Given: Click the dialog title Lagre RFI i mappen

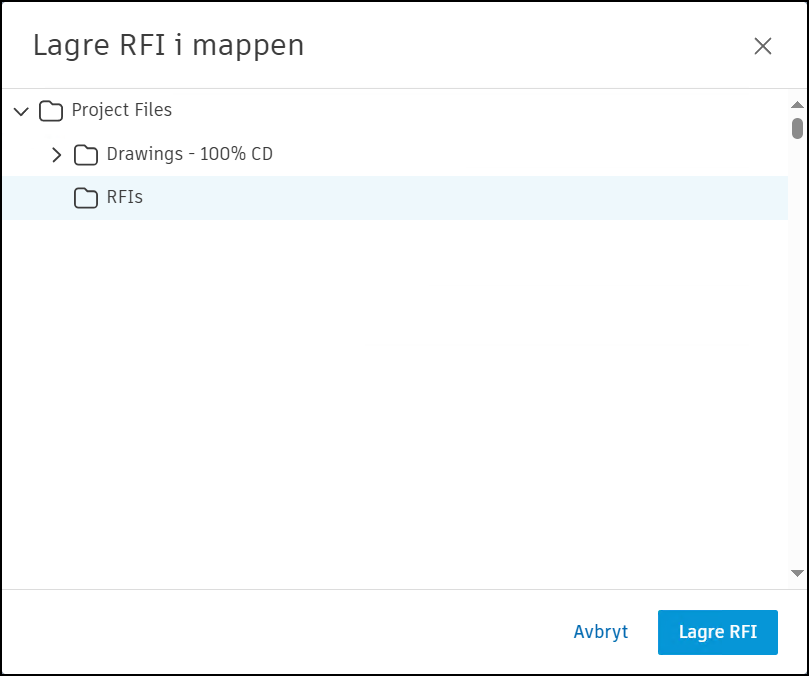Looking at the screenshot, I should pos(168,46).
